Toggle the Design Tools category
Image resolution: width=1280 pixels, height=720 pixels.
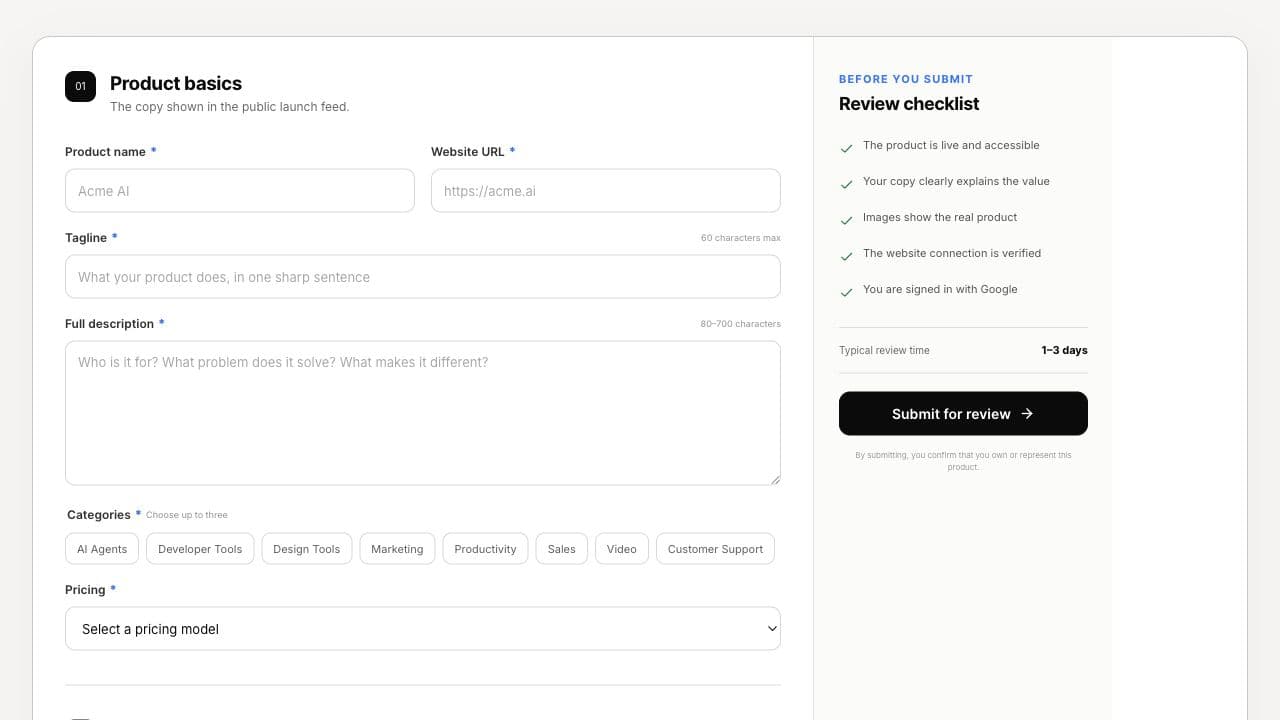pos(306,549)
